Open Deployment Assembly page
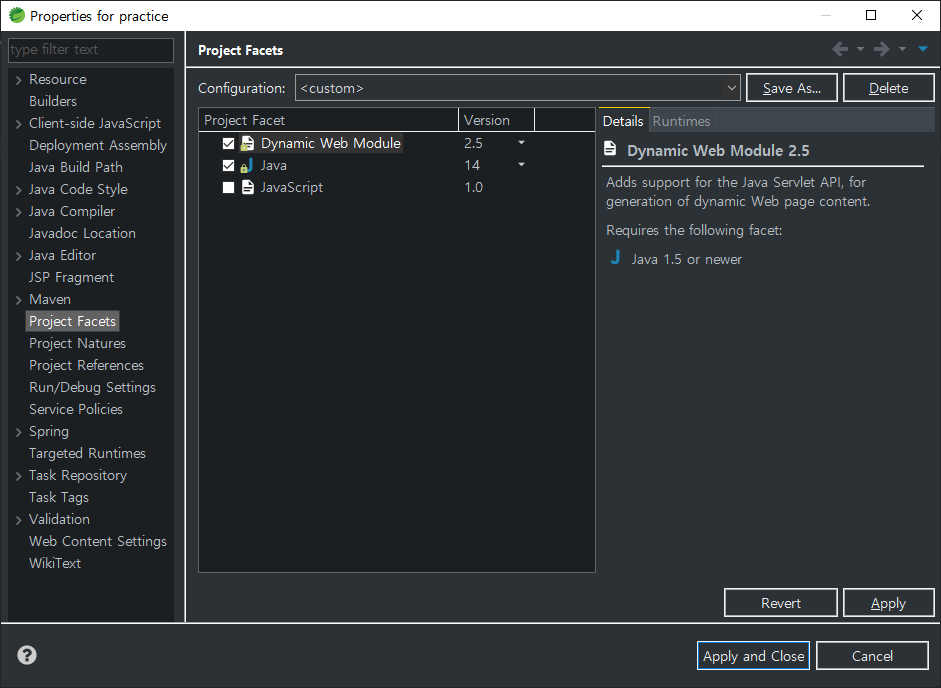Image resolution: width=941 pixels, height=688 pixels. coord(98,145)
